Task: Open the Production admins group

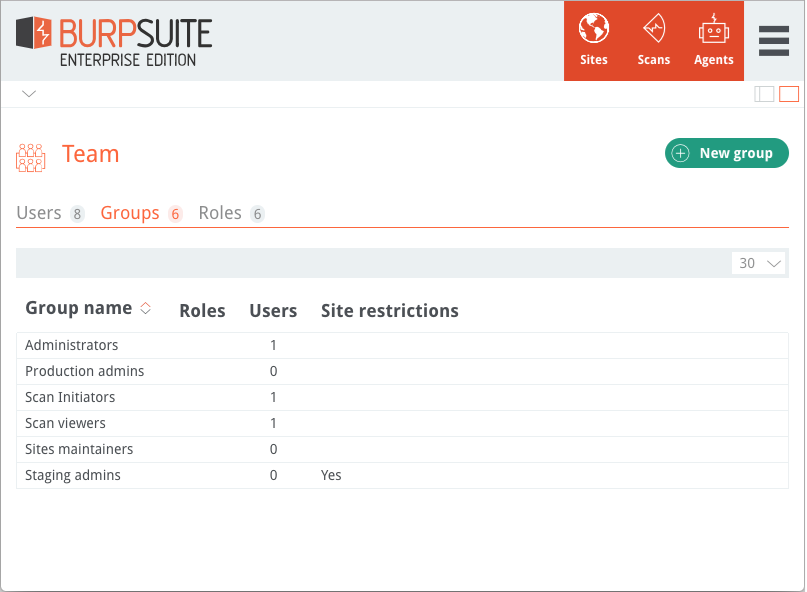Action: point(402,371)
